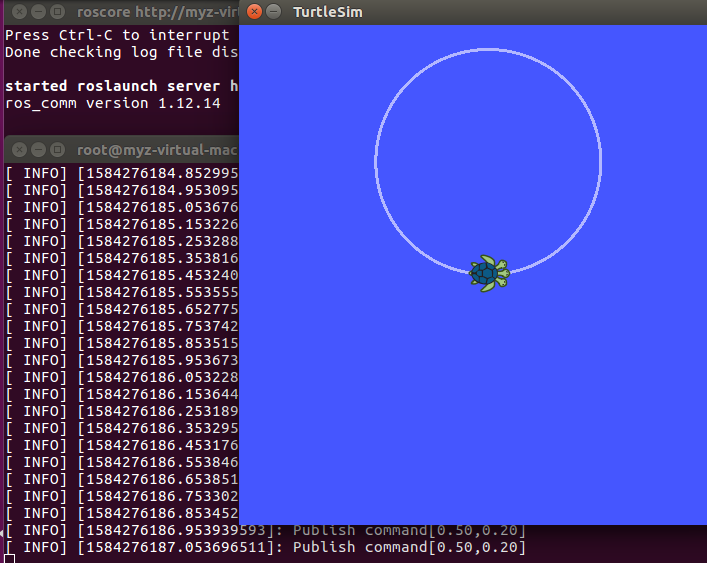Click log line with timestamp 1584276186.653851
This screenshot has width=707, height=563.
122,480
